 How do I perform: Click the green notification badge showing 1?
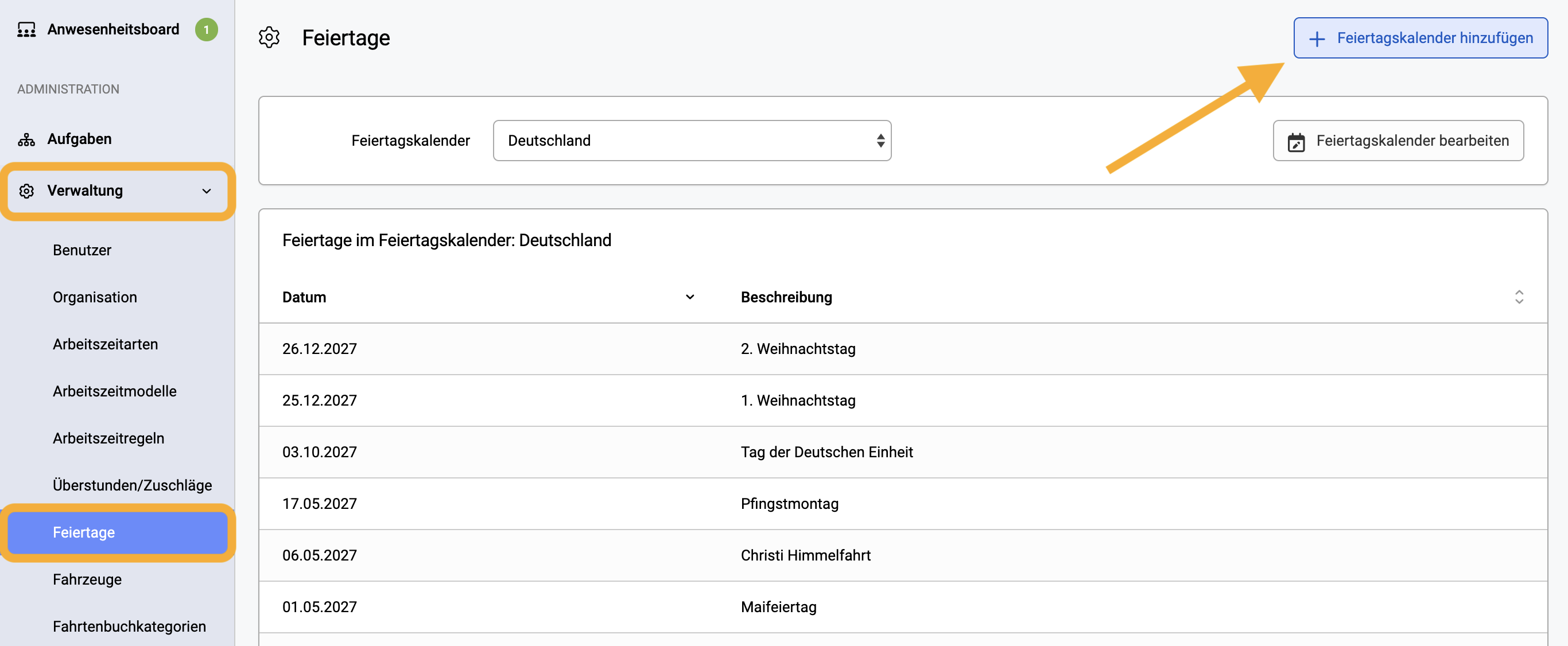pyautogui.click(x=207, y=29)
